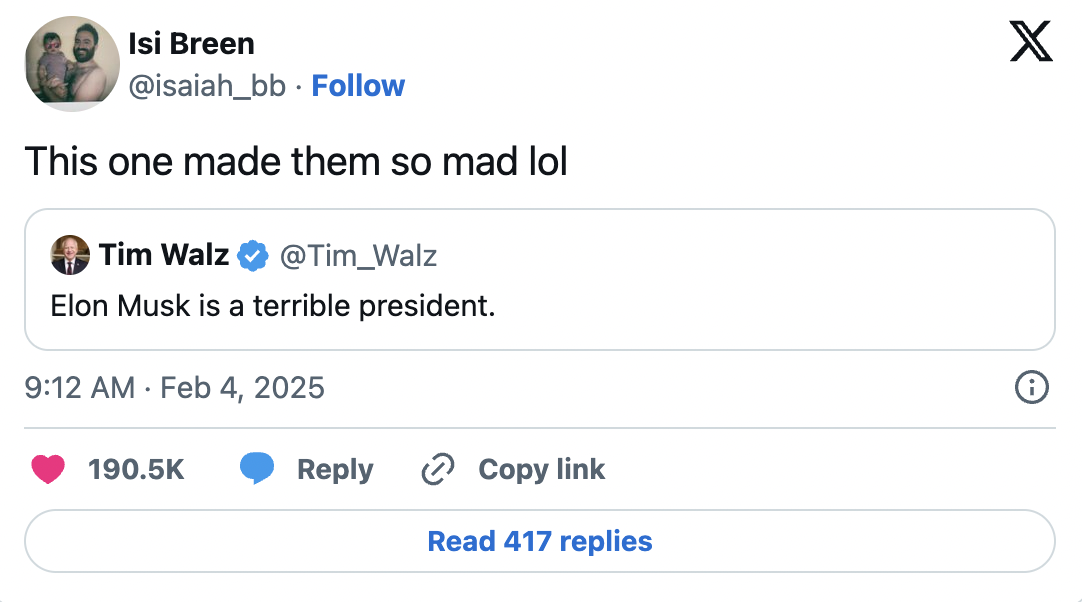This screenshot has width=1082, height=602.
Task: Click the Isi Breen display name
Action: click(x=191, y=43)
